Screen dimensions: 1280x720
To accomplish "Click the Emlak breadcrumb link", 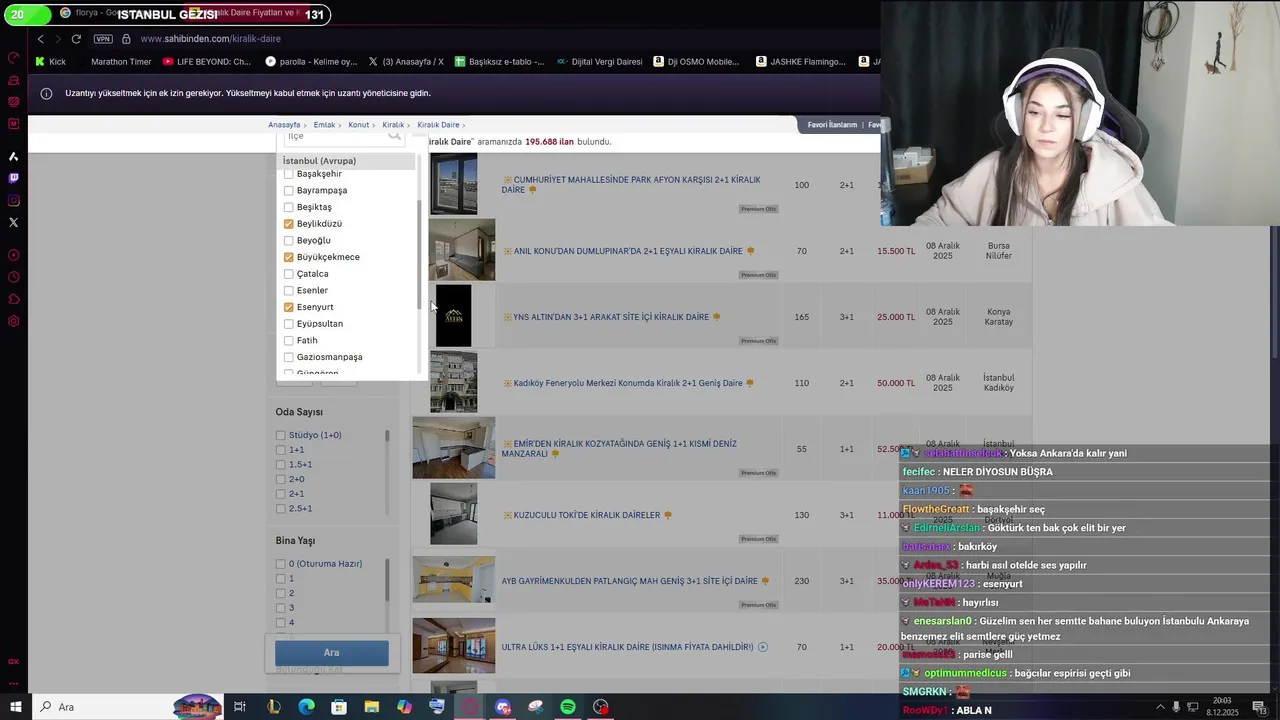I will point(324,125).
